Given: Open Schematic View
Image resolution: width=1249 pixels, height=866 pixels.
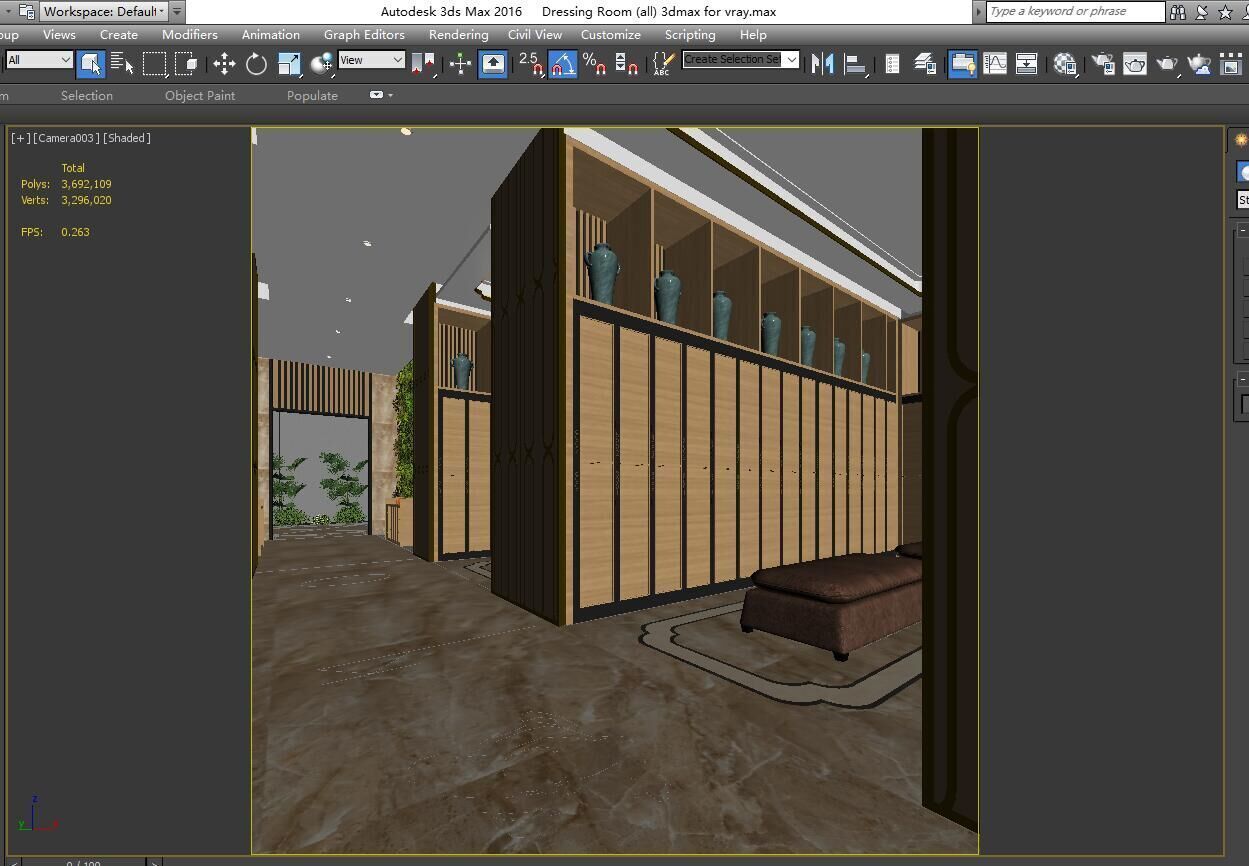Looking at the screenshot, I should [x=1027, y=64].
